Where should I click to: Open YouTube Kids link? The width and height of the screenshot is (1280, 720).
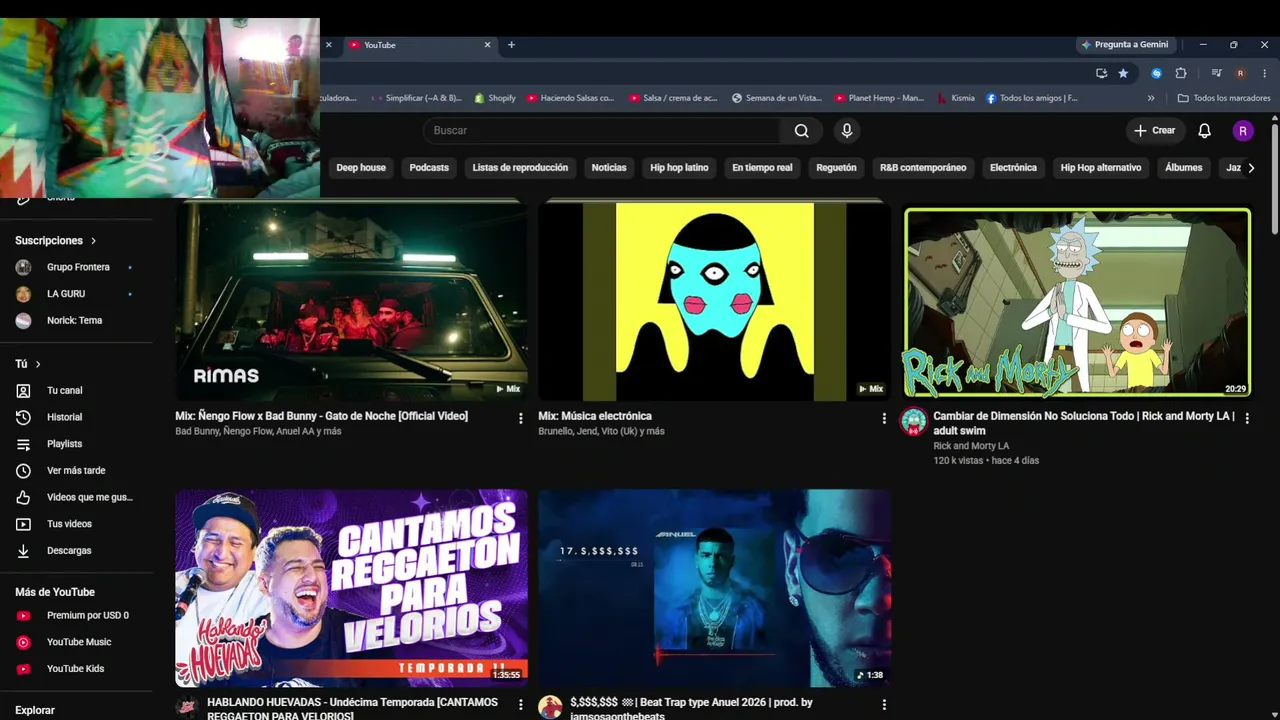click(x=76, y=669)
